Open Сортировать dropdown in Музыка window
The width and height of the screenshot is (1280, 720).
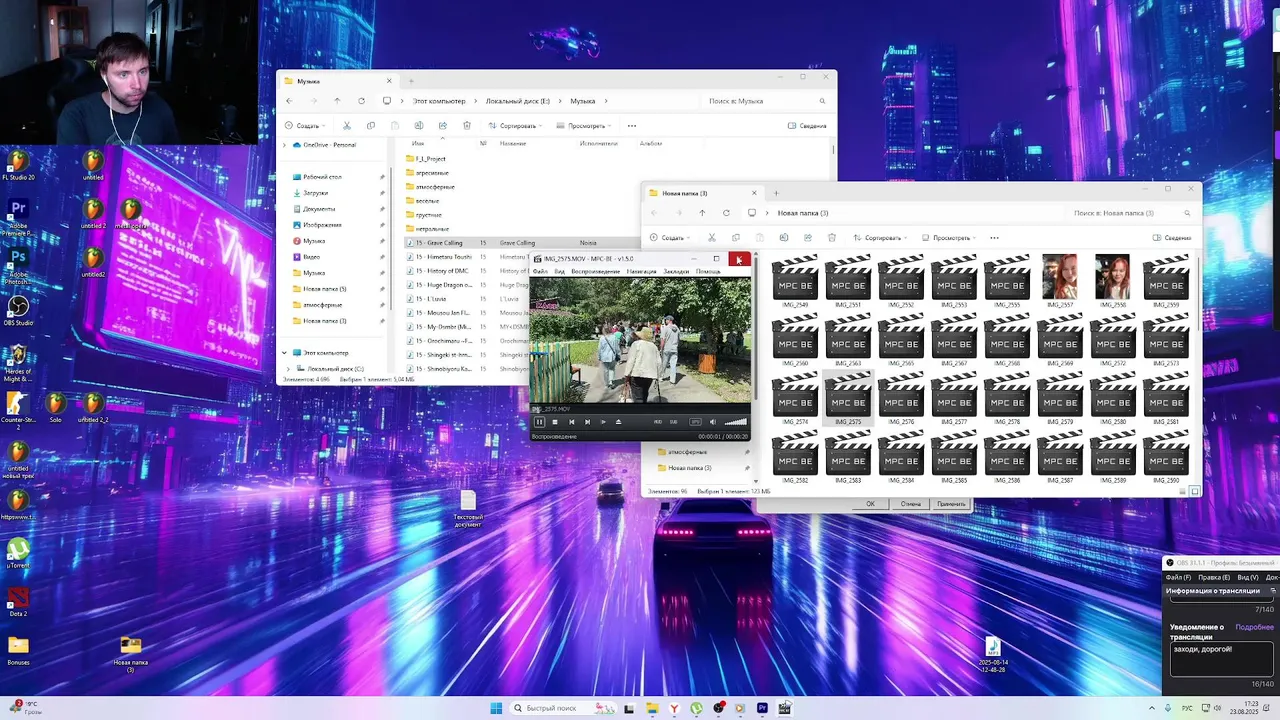pyautogui.click(x=515, y=126)
